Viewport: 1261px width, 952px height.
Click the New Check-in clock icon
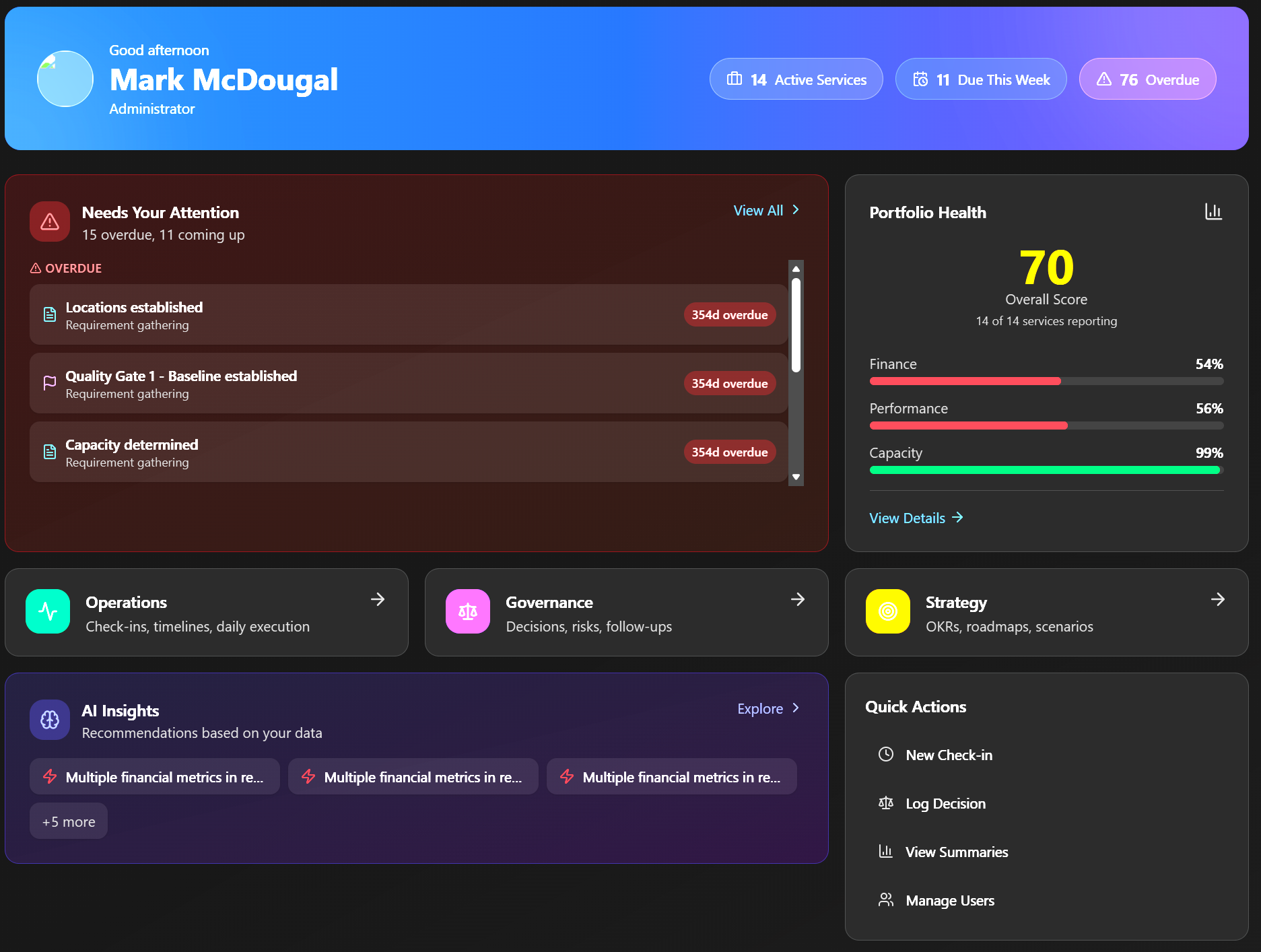pos(886,755)
